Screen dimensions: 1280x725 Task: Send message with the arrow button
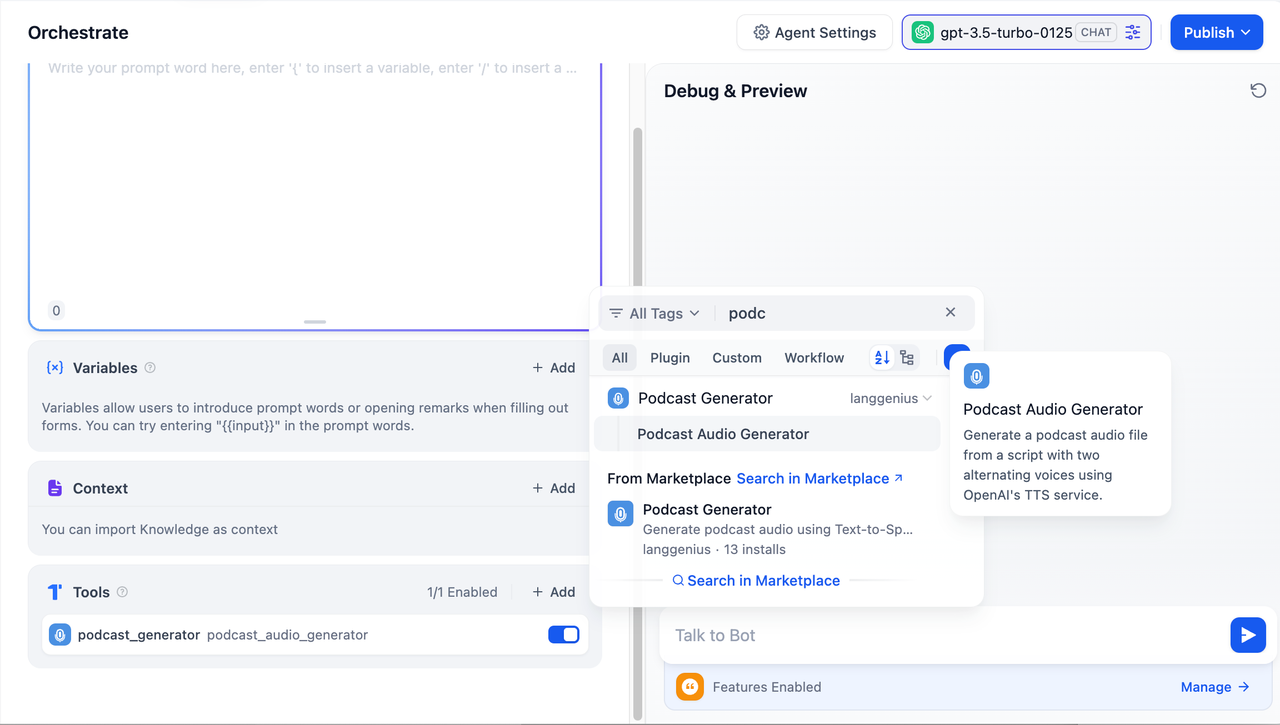pyautogui.click(x=1247, y=635)
